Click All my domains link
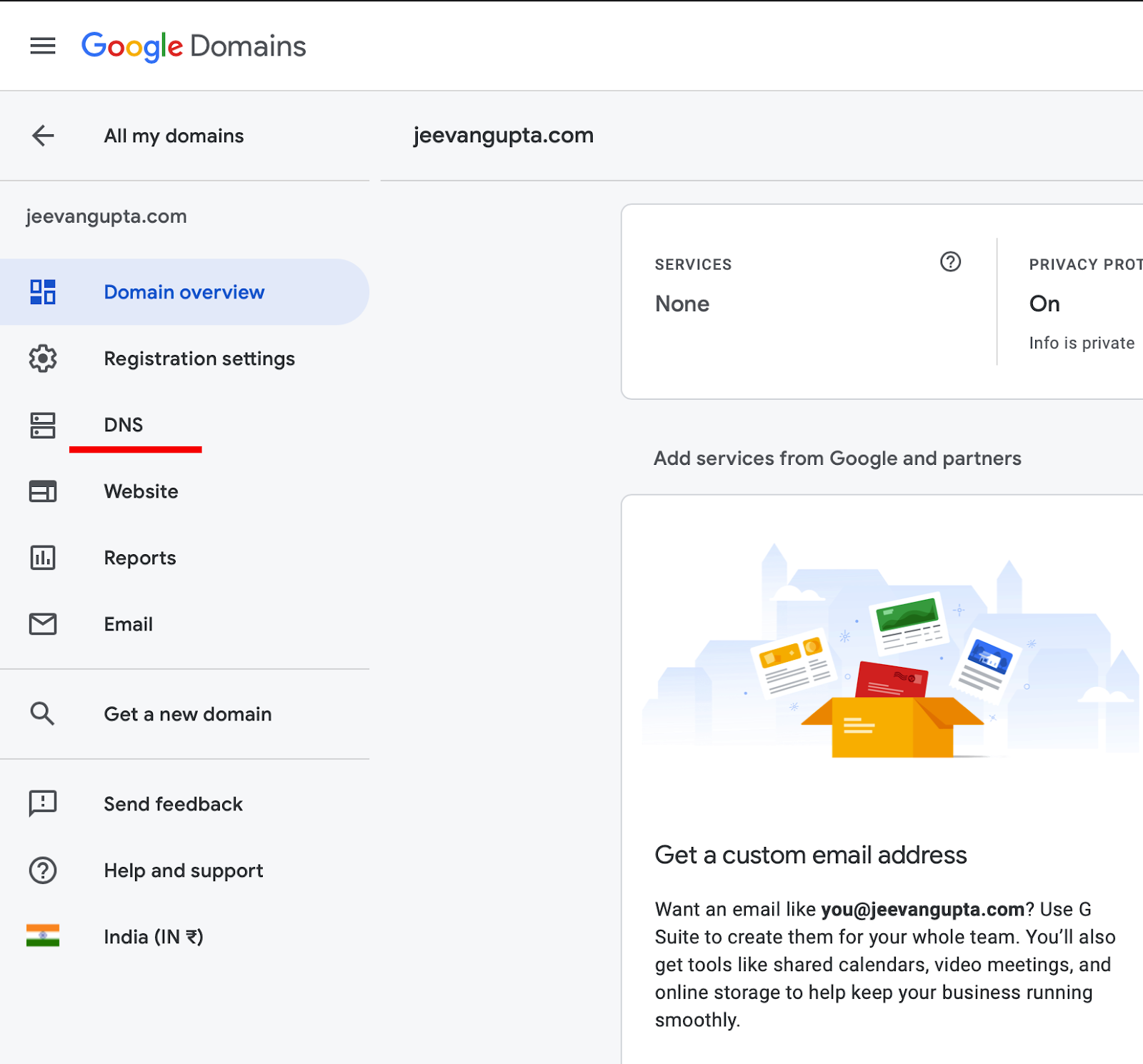 tap(174, 136)
